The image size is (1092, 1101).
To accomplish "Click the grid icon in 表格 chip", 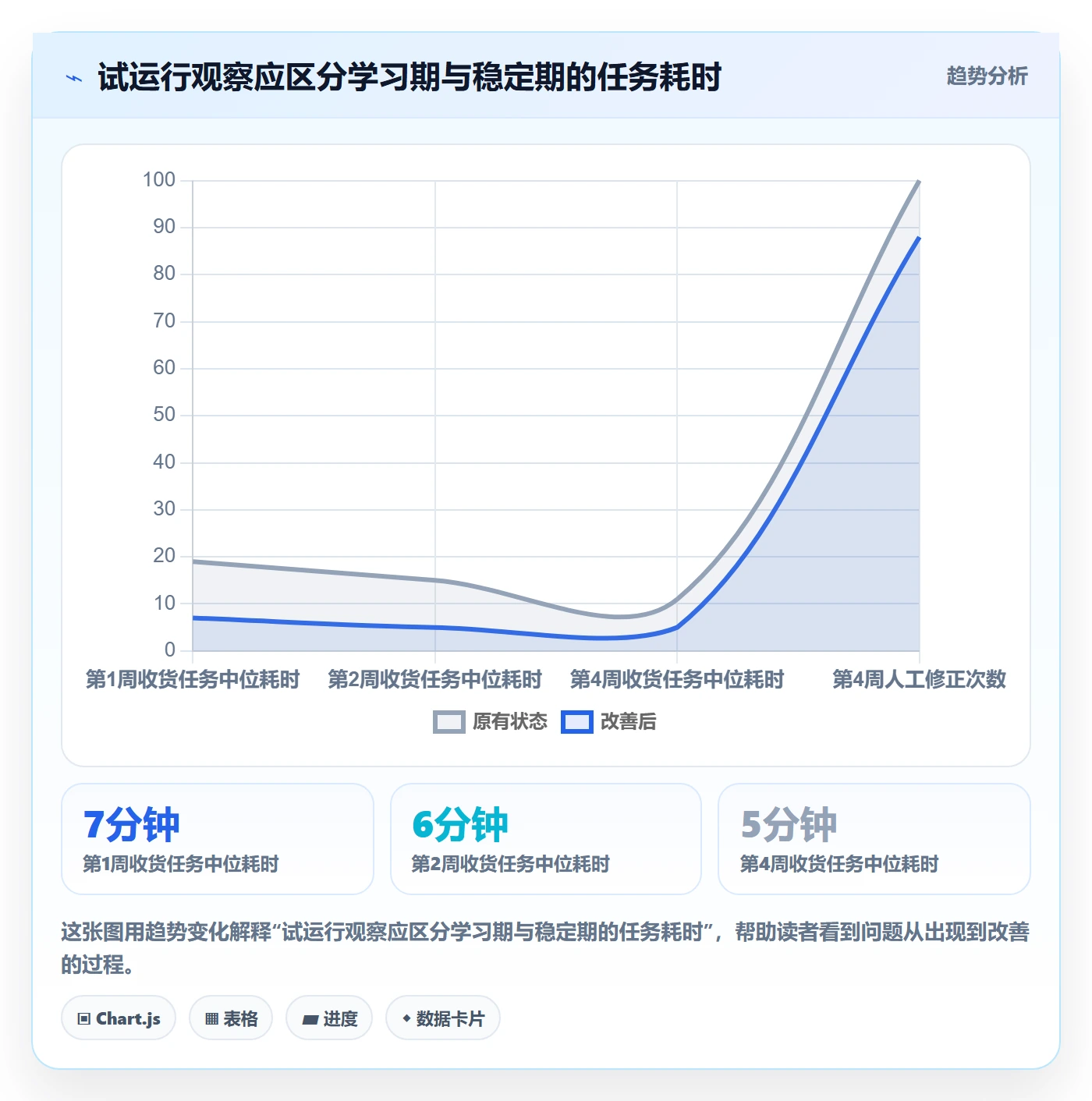I will tap(211, 1019).
